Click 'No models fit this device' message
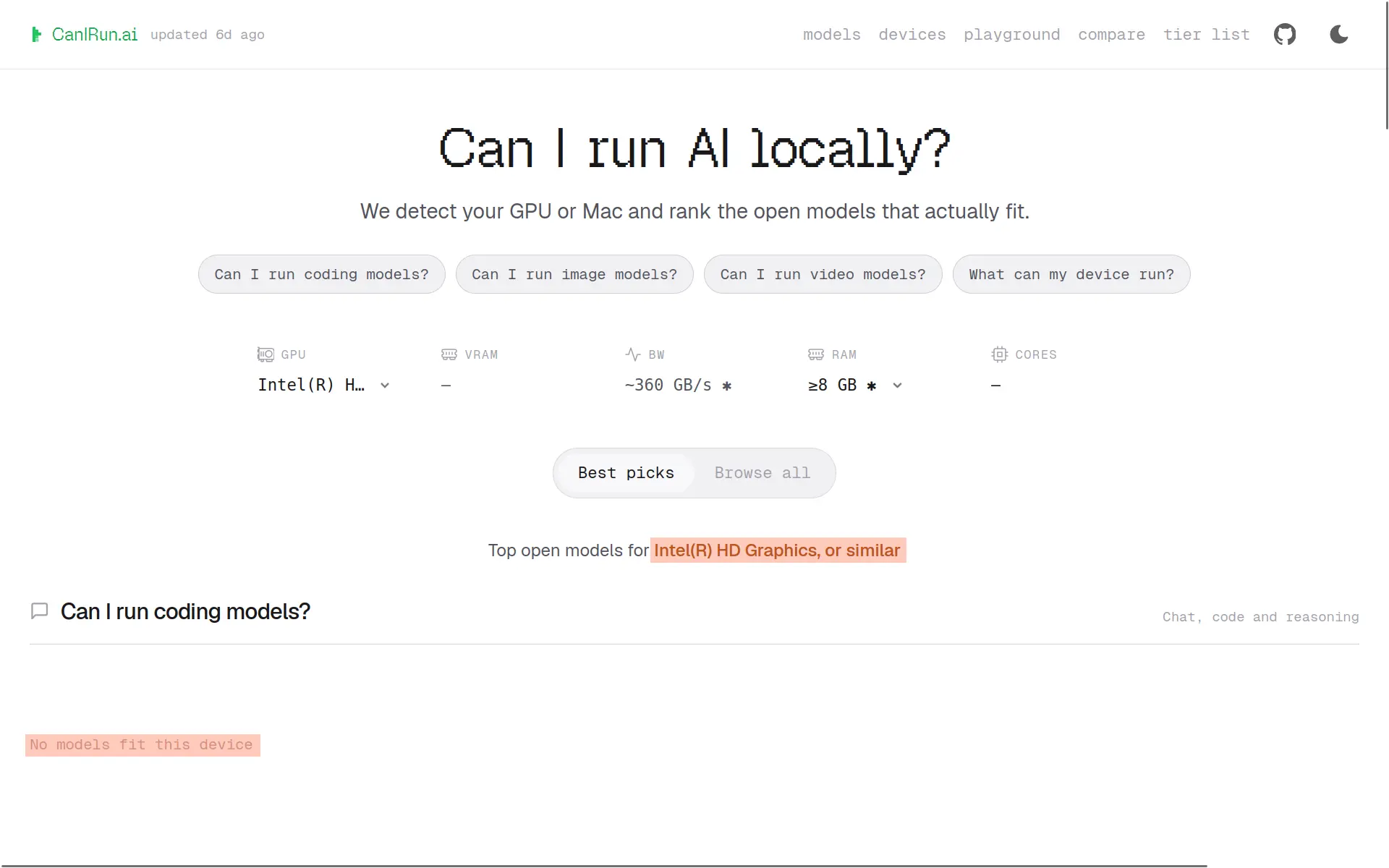1389x868 pixels. pos(142,745)
